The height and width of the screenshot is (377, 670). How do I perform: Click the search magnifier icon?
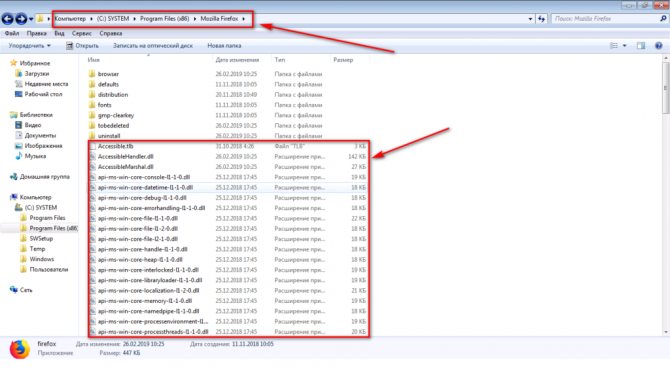(x=663, y=19)
